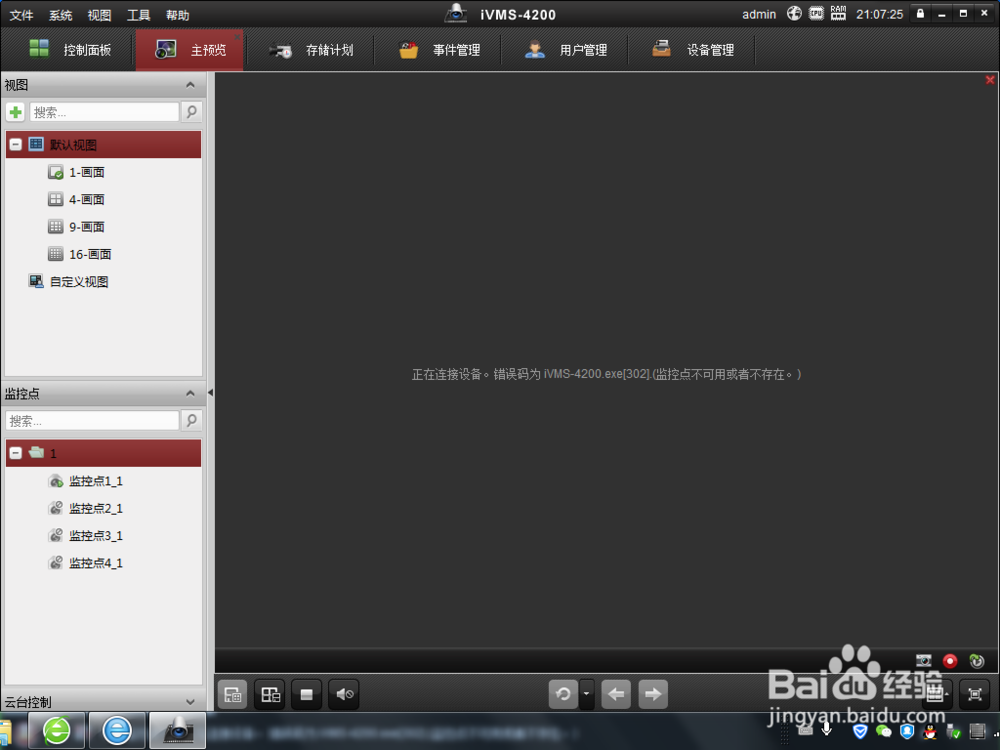The width and height of the screenshot is (1000, 750).
Task: Open the 工具 tools menu
Action: coord(138,15)
